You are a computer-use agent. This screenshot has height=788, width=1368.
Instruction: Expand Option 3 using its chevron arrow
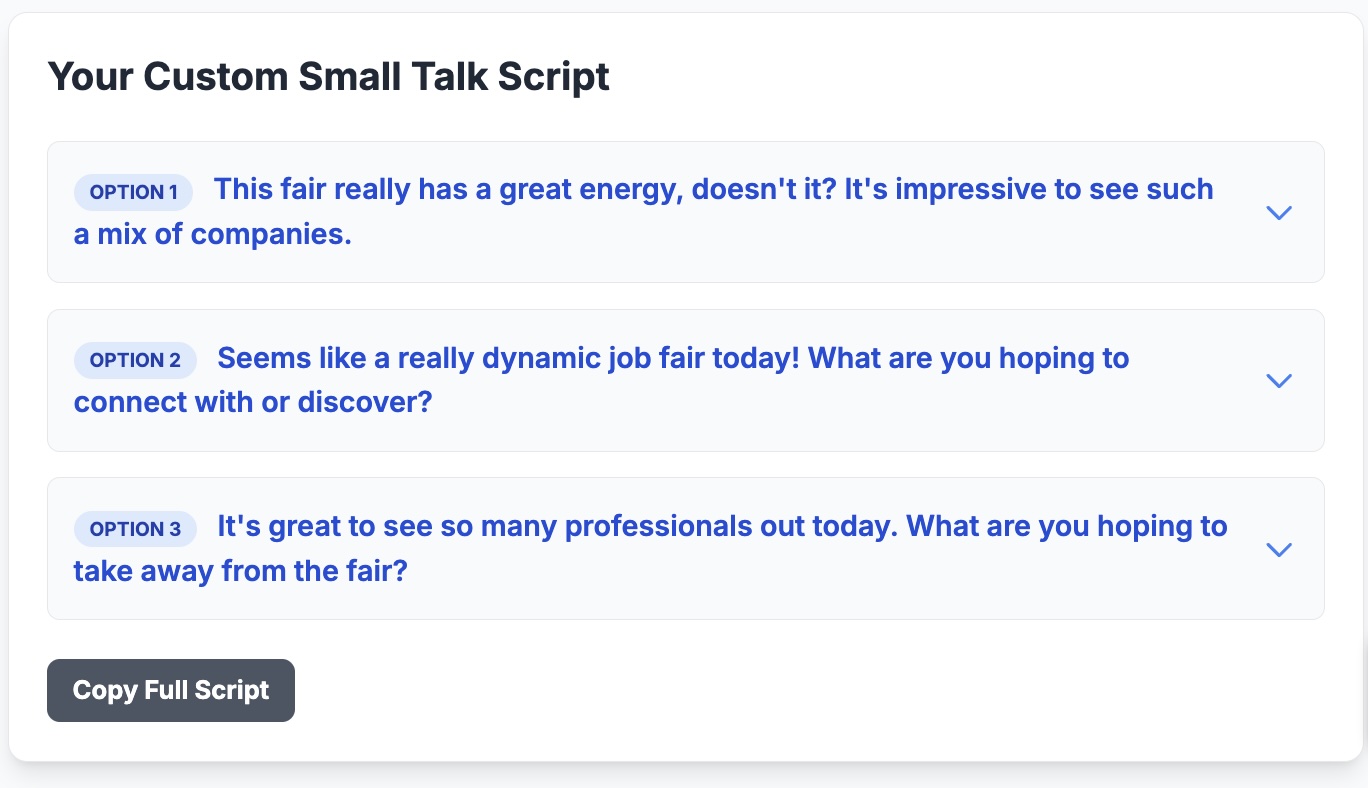click(x=1279, y=550)
